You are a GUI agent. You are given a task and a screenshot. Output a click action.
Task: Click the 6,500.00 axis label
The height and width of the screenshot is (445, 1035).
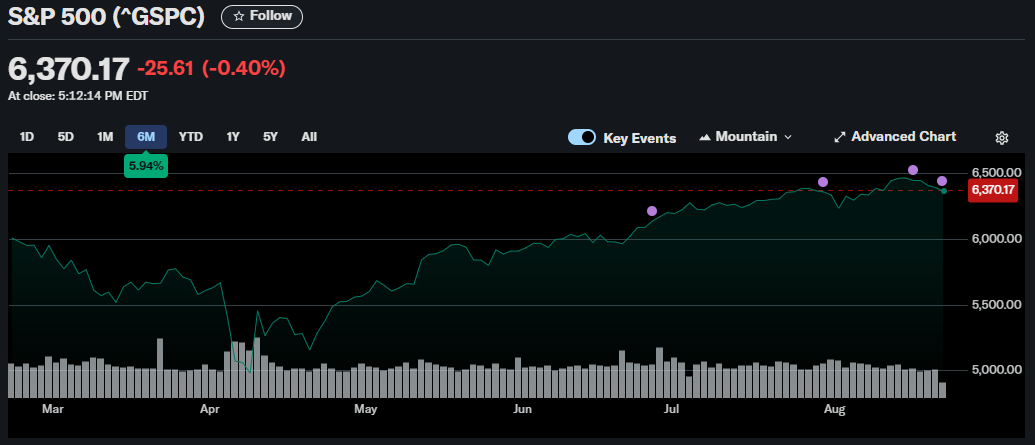[x=996, y=172]
